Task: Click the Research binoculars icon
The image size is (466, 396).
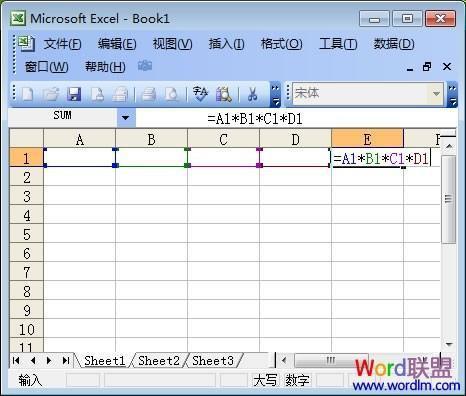Action: click(224, 94)
